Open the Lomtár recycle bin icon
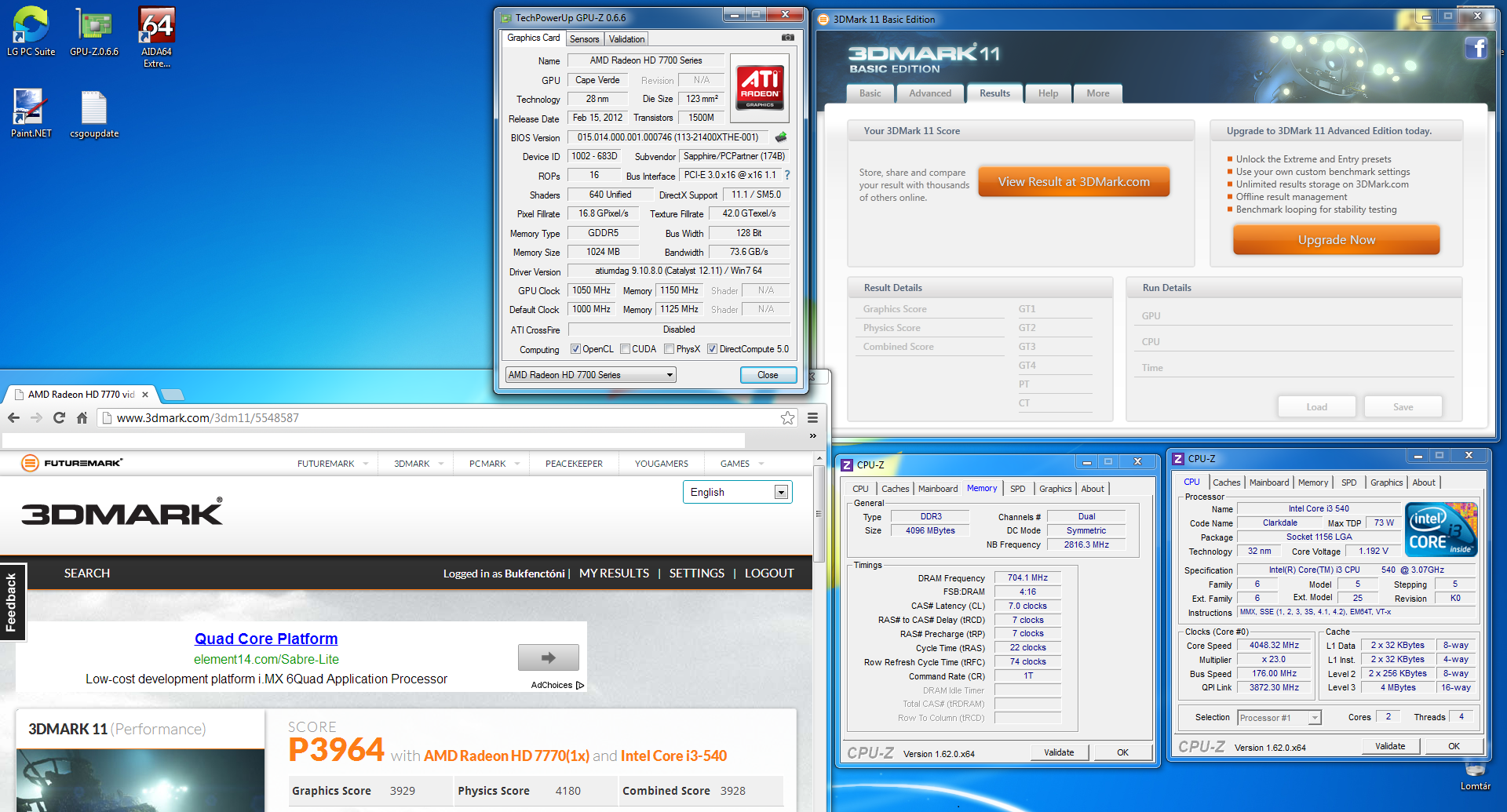This screenshot has height=812, width=1507. point(1475,773)
